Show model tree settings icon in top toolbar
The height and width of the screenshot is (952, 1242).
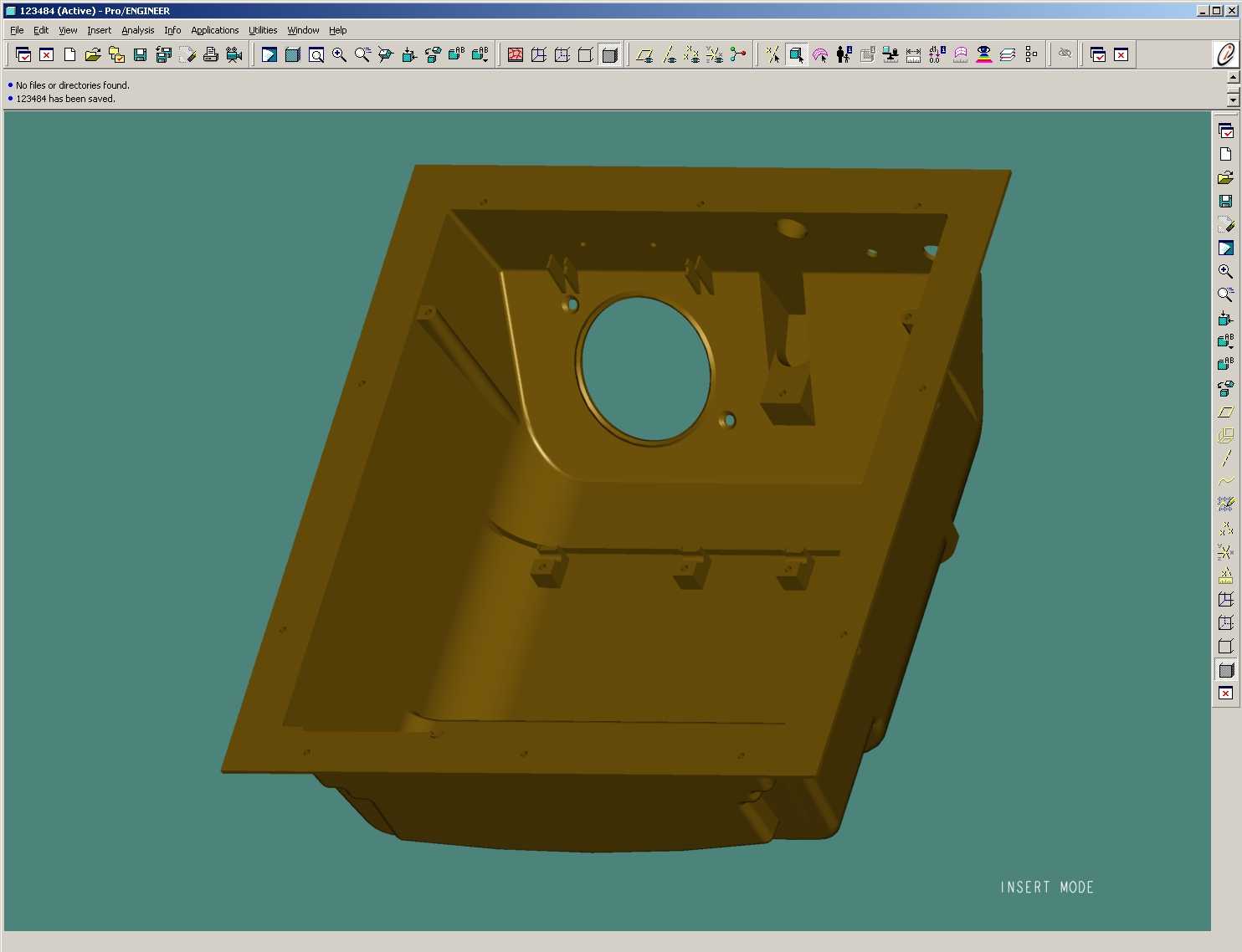click(x=1031, y=55)
